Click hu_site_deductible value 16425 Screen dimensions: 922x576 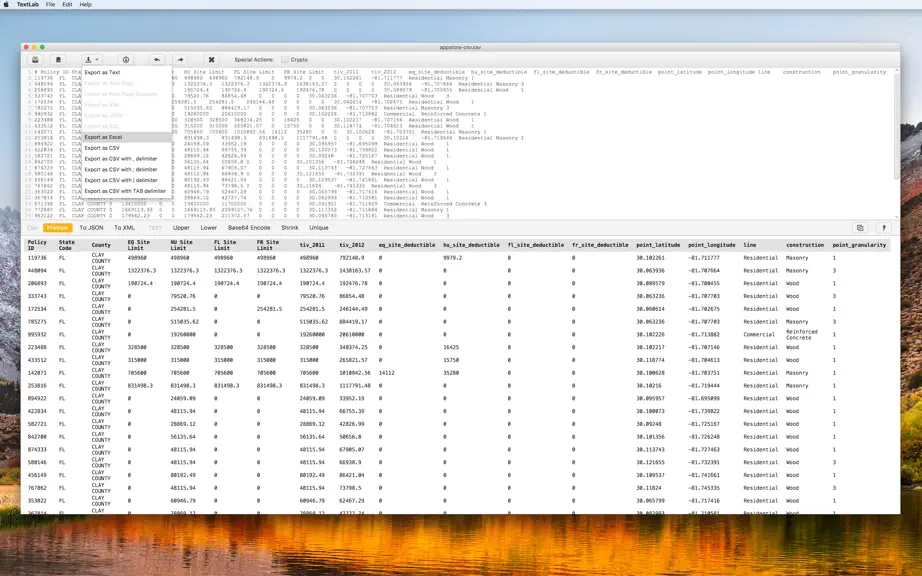coord(451,347)
